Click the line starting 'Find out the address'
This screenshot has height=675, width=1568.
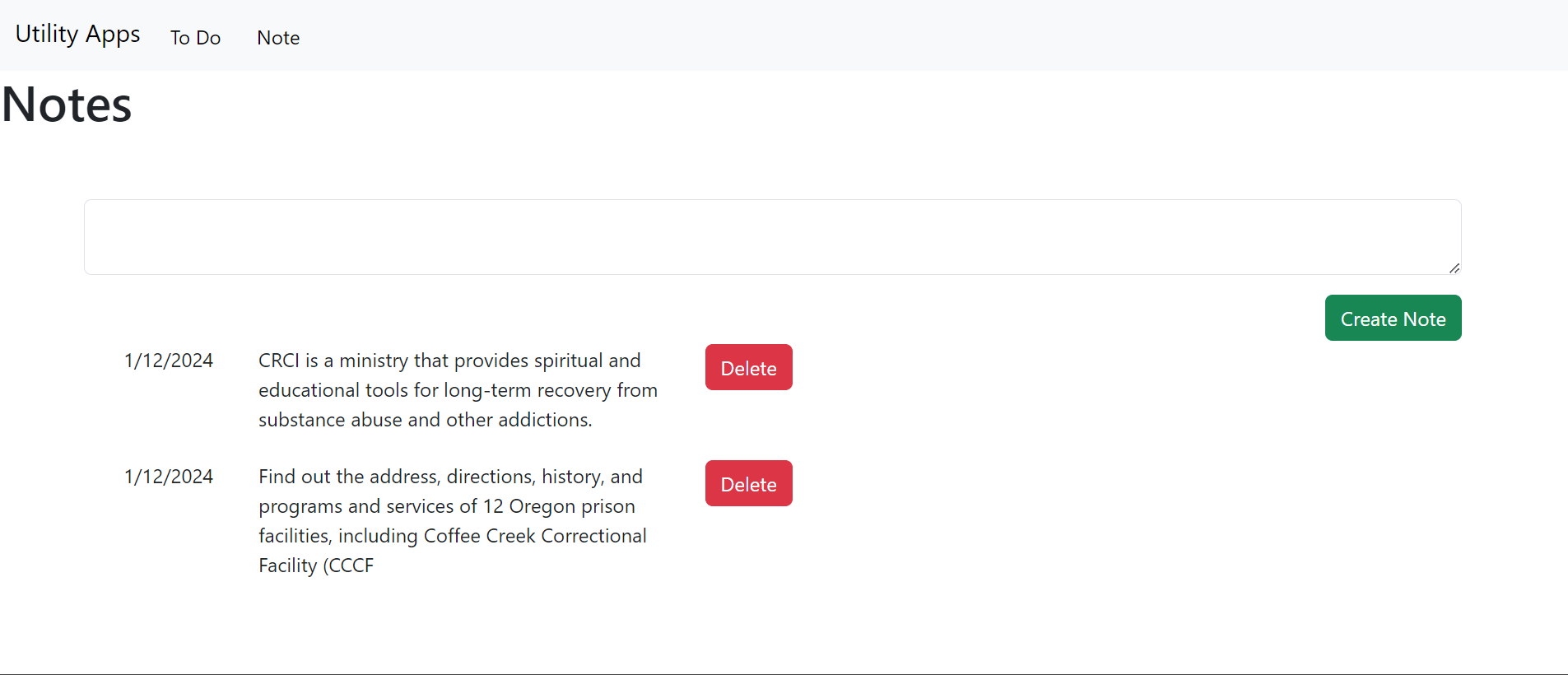click(x=450, y=477)
